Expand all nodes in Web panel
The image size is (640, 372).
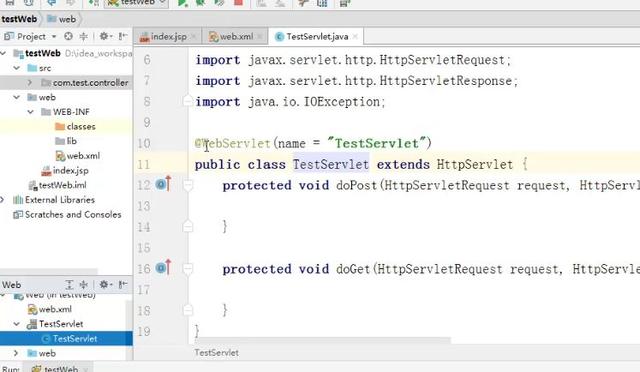pyautogui.click(x=69, y=285)
